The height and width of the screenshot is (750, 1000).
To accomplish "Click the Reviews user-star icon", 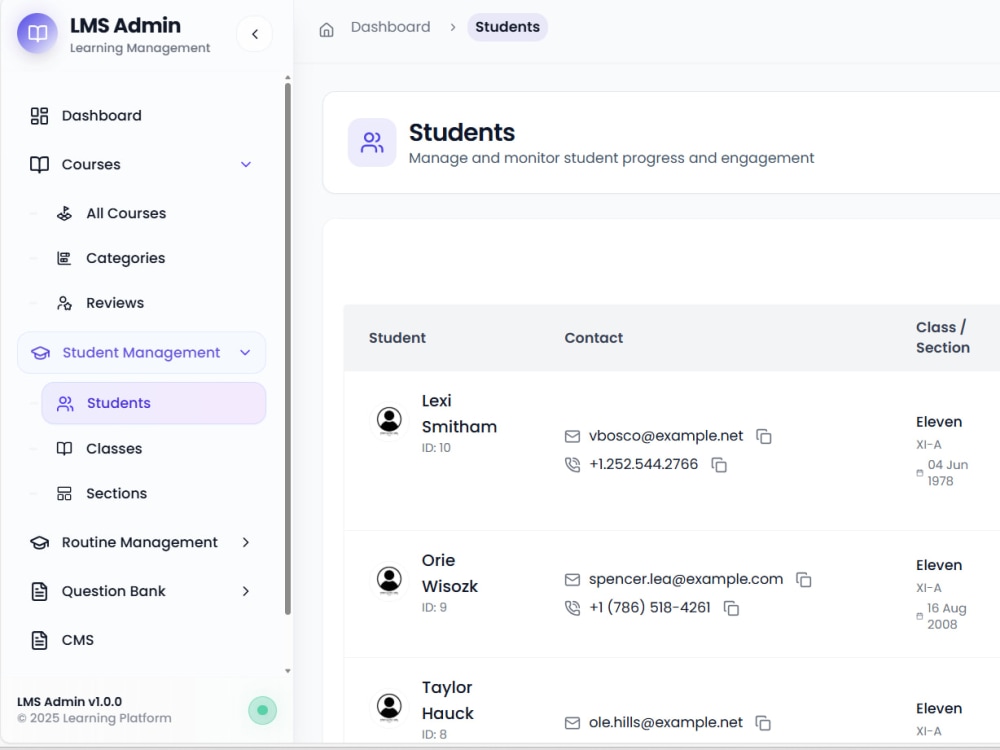I will 64,303.
